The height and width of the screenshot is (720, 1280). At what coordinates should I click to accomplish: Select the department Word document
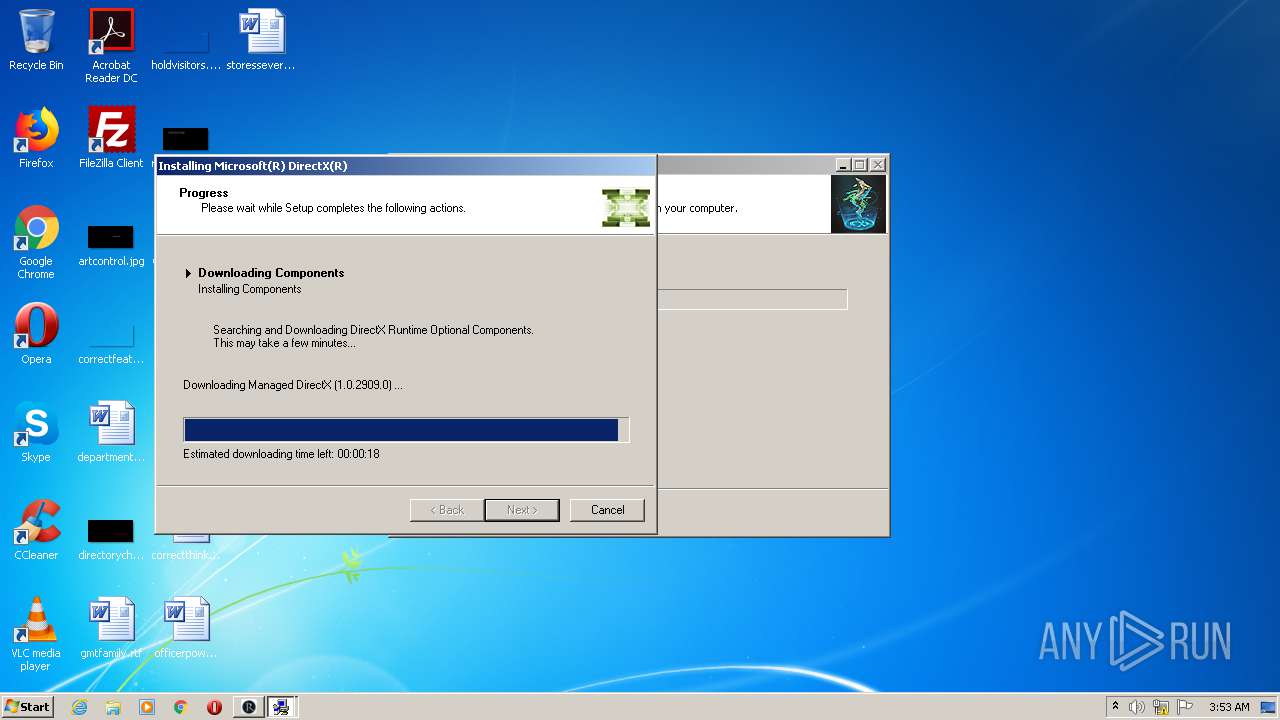click(x=111, y=432)
